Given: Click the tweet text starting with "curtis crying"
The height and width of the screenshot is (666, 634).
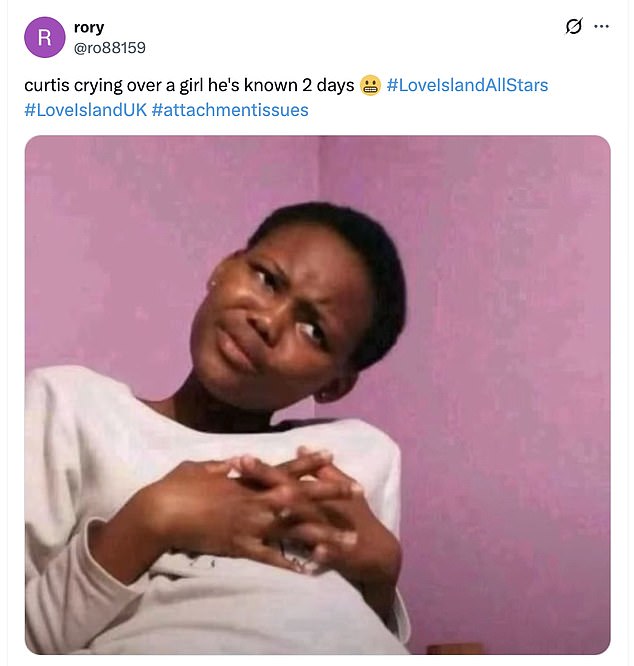Looking at the screenshot, I should 189,85.
